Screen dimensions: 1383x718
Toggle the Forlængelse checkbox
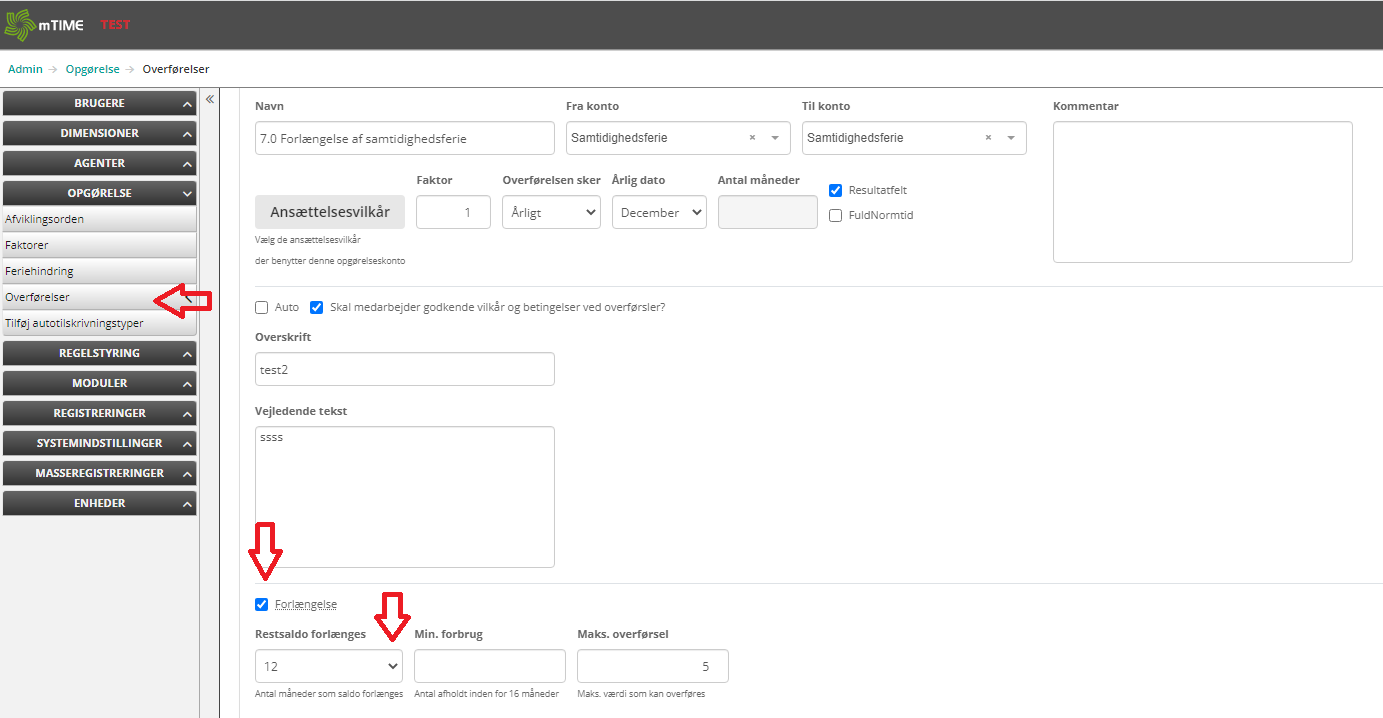(262, 604)
